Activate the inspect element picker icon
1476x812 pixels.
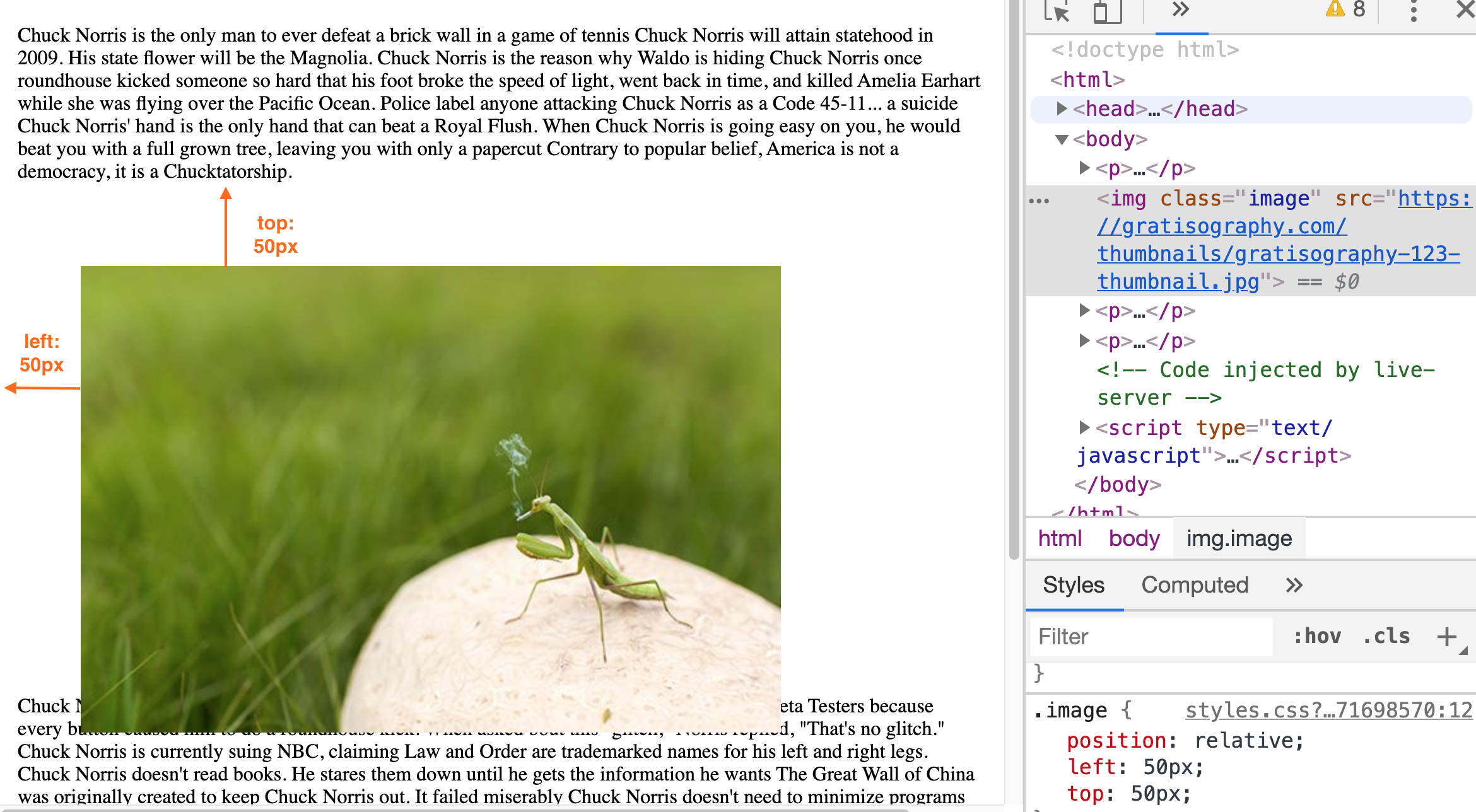coord(1057,11)
